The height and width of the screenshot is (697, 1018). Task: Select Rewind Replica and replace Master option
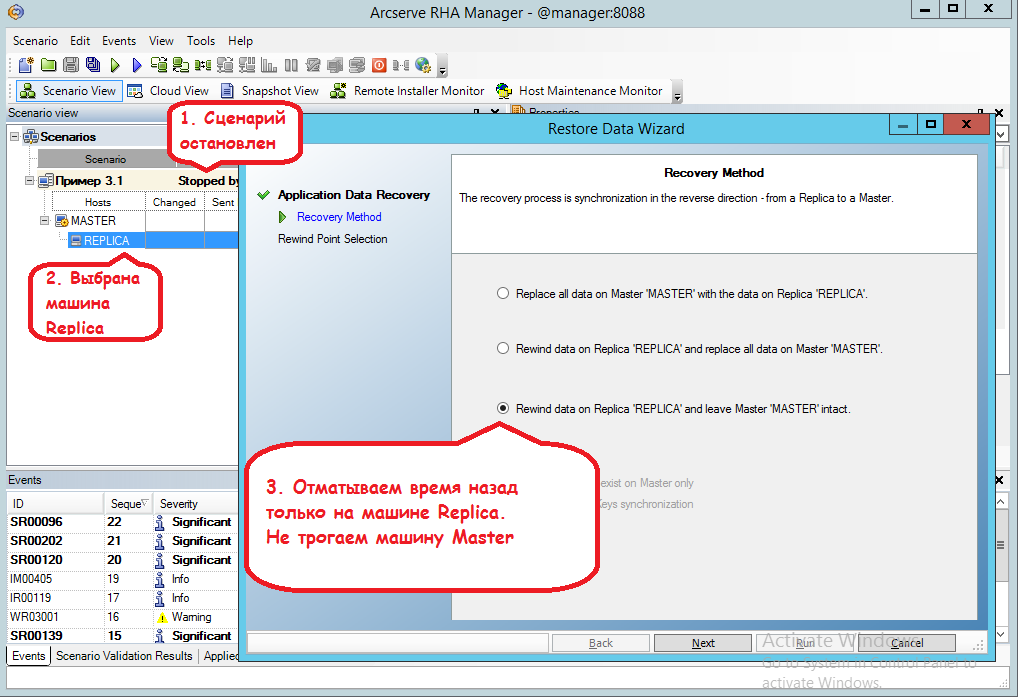(x=503, y=348)
